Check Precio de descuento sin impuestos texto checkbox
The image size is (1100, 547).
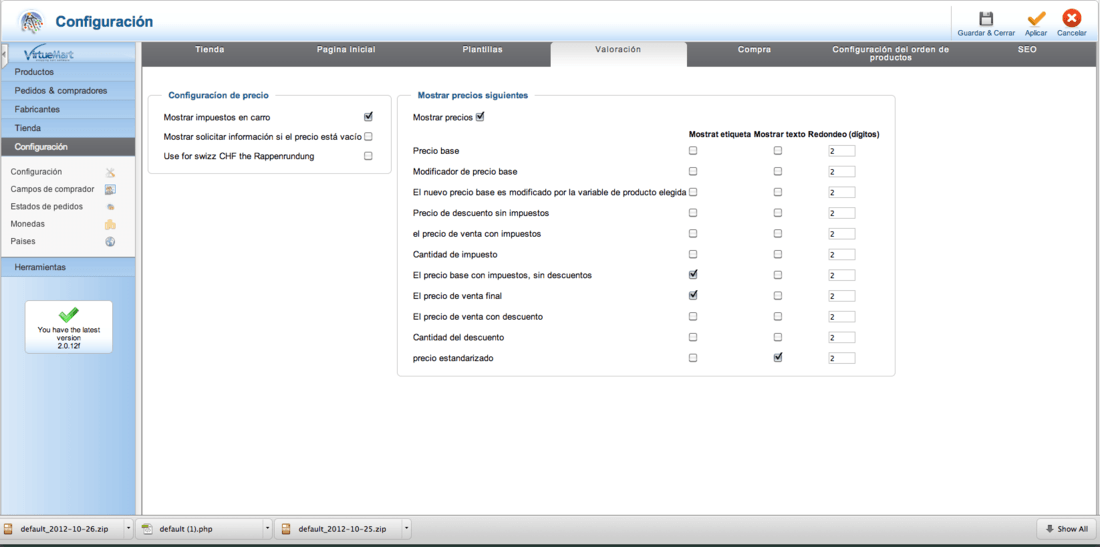(x=777, y=212)
